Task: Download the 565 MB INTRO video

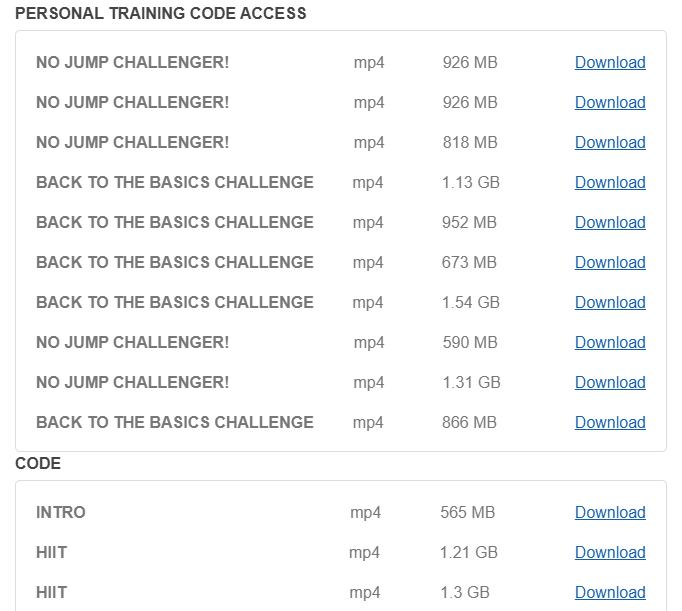Action: click(609, 512)
